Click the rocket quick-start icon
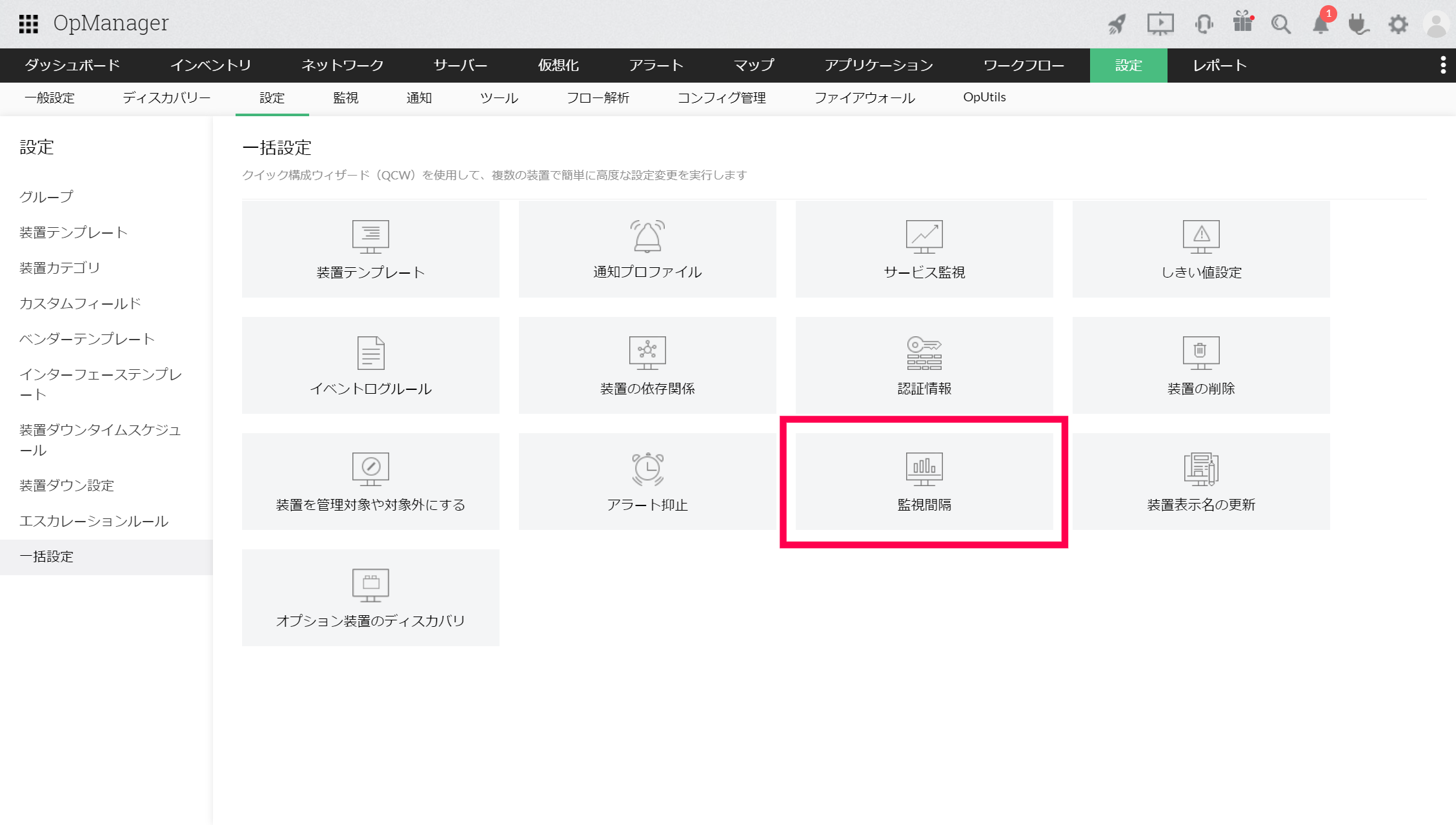1456x825 pixels. click(1117, 24)
